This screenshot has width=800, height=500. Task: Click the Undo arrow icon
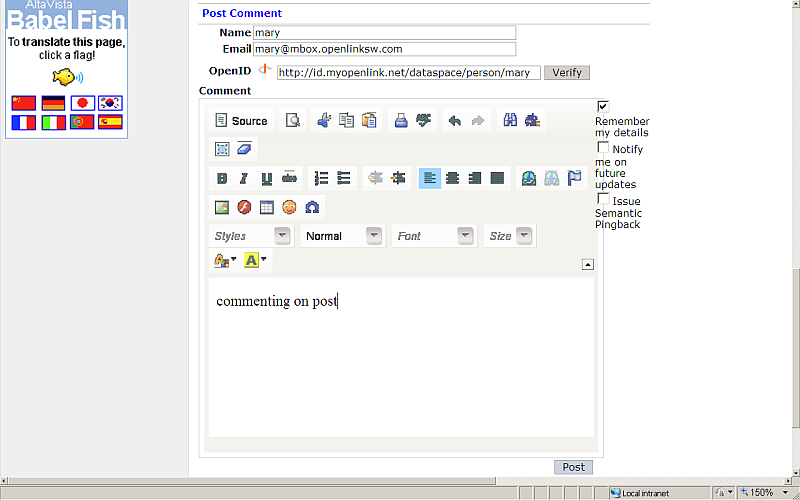point(455,121)
